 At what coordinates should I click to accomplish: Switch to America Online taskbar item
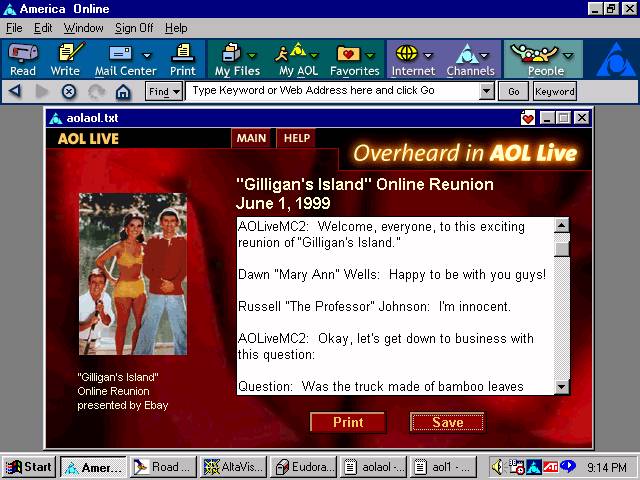[93, 467]
